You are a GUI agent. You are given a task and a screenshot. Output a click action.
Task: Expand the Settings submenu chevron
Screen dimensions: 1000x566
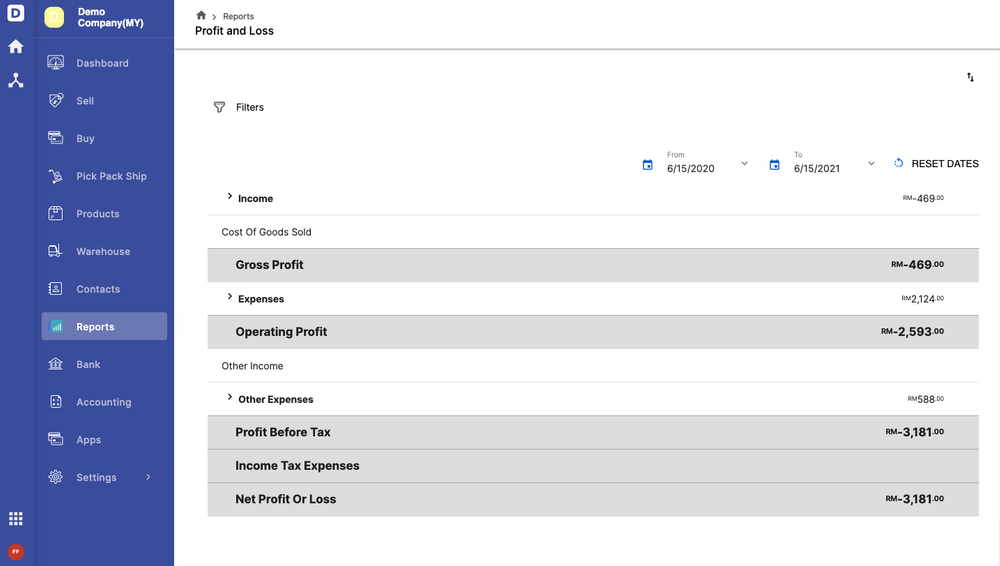(148, 477)
